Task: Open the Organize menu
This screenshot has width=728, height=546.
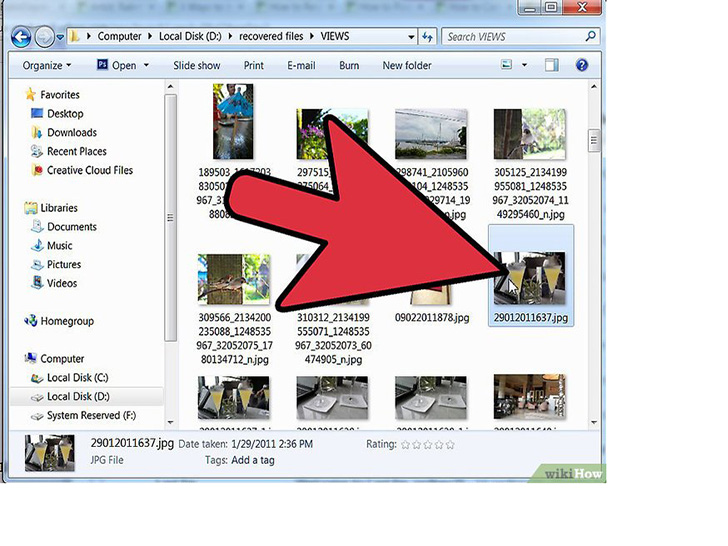Action: click(47, 65)
